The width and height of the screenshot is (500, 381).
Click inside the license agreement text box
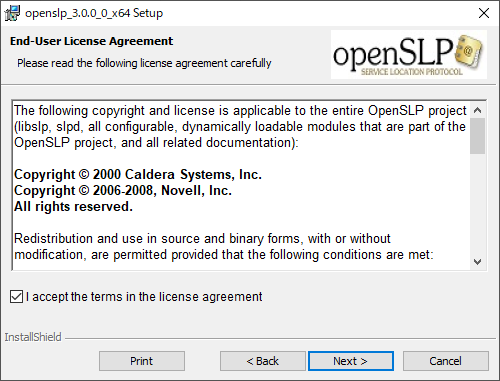pyautogui.click(x=241, y=185)
